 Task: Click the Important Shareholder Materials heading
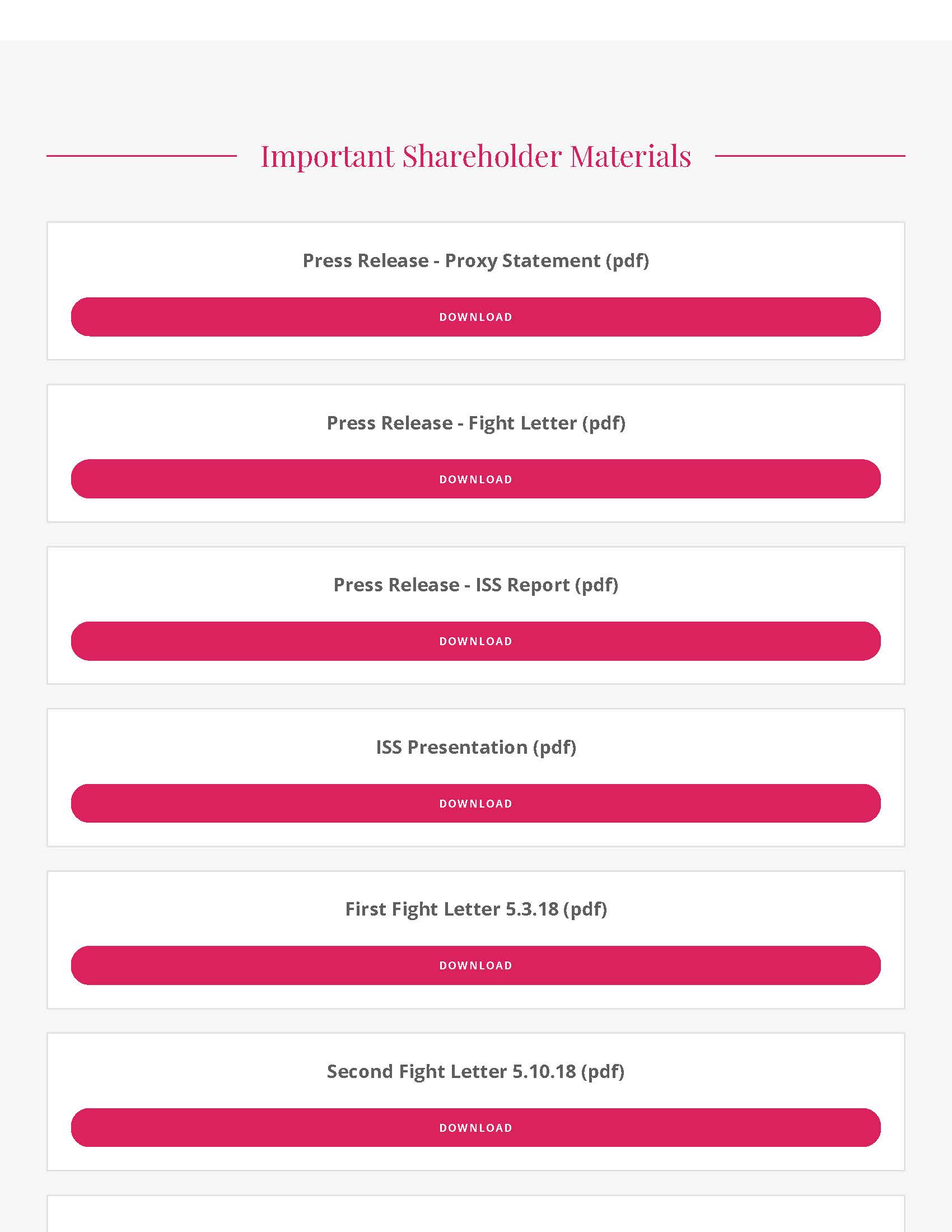[475, 156]
